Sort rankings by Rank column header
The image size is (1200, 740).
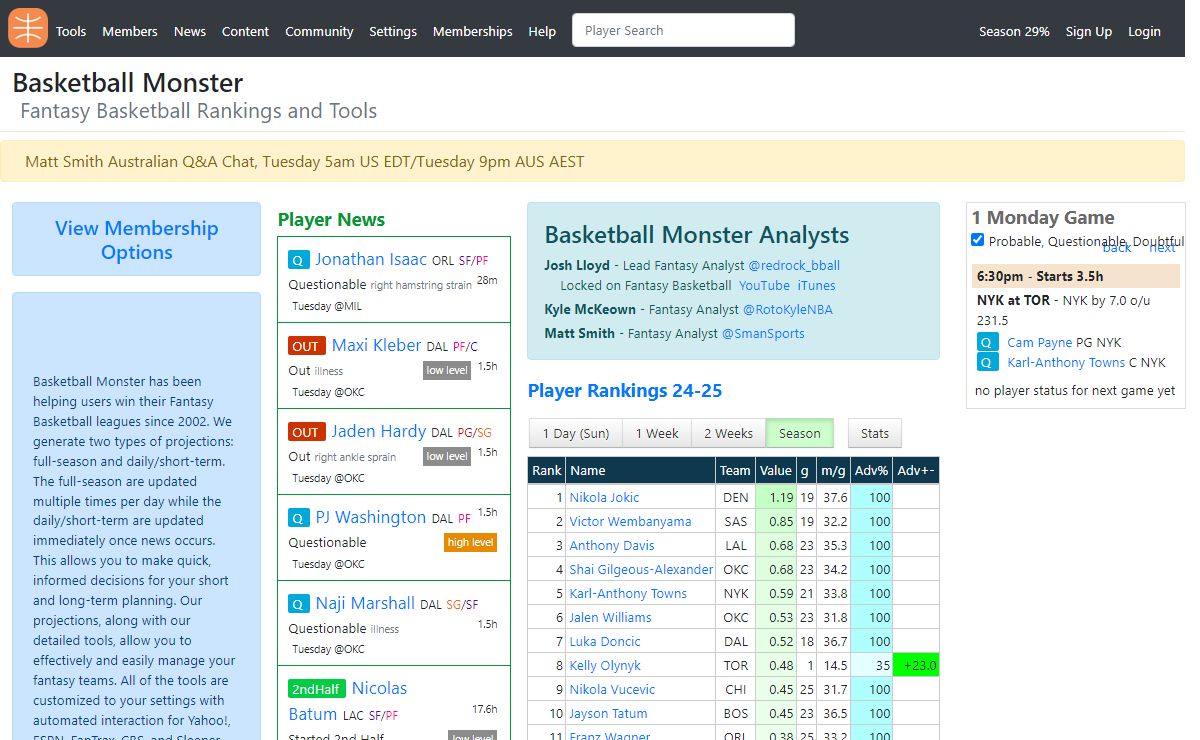[x=546, y=470]
